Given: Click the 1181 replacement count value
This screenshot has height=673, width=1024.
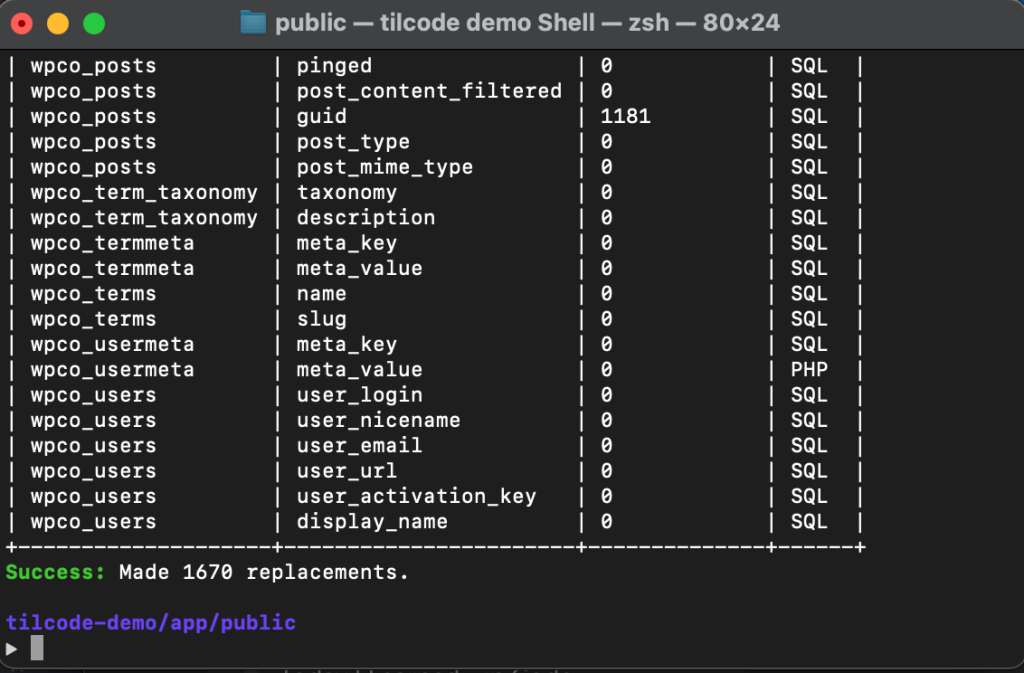Looking at the screenshot, I should click(625, 116).
